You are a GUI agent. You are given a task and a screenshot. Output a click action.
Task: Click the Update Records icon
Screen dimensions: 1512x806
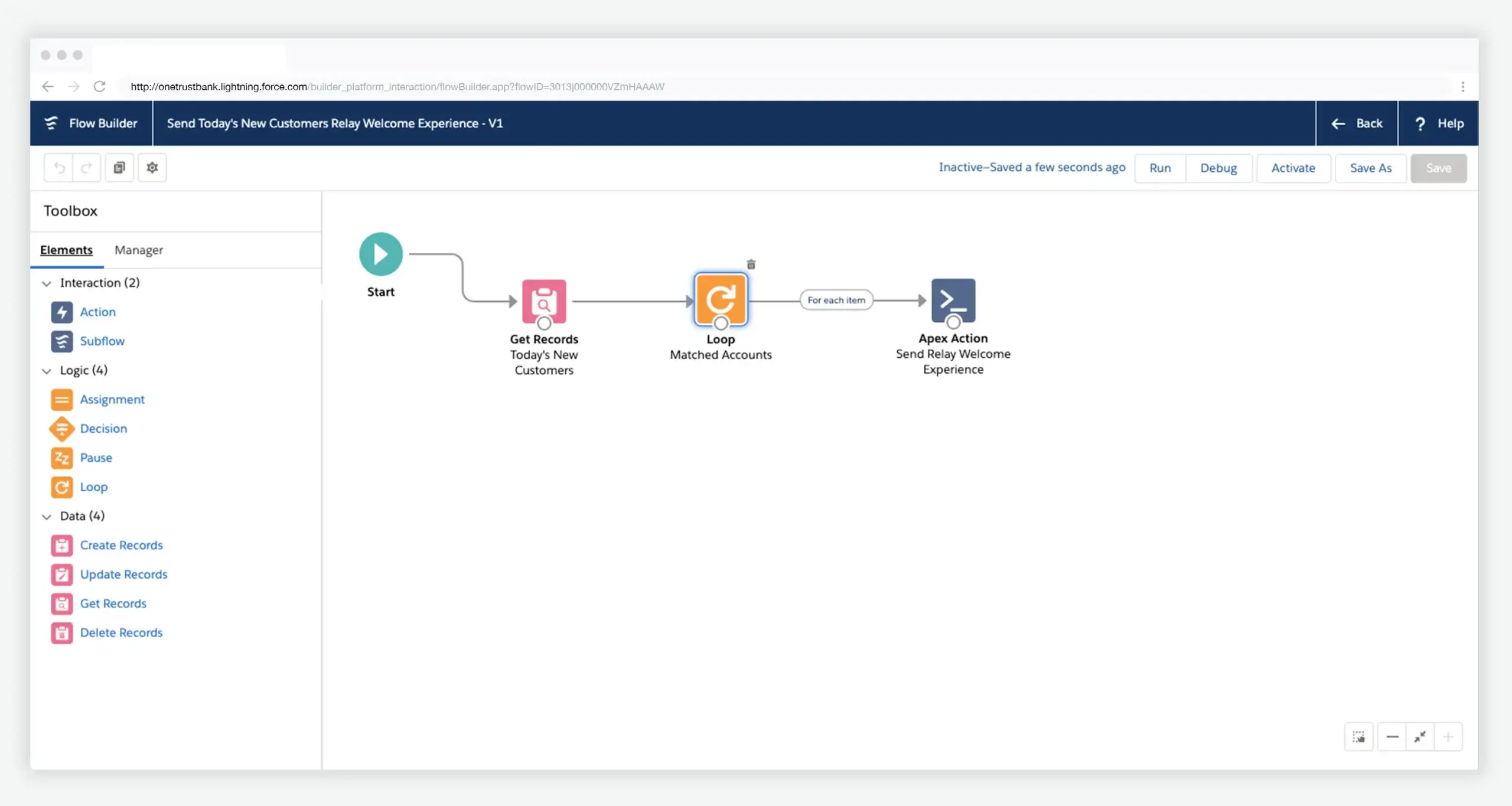(x=62, y=575)
